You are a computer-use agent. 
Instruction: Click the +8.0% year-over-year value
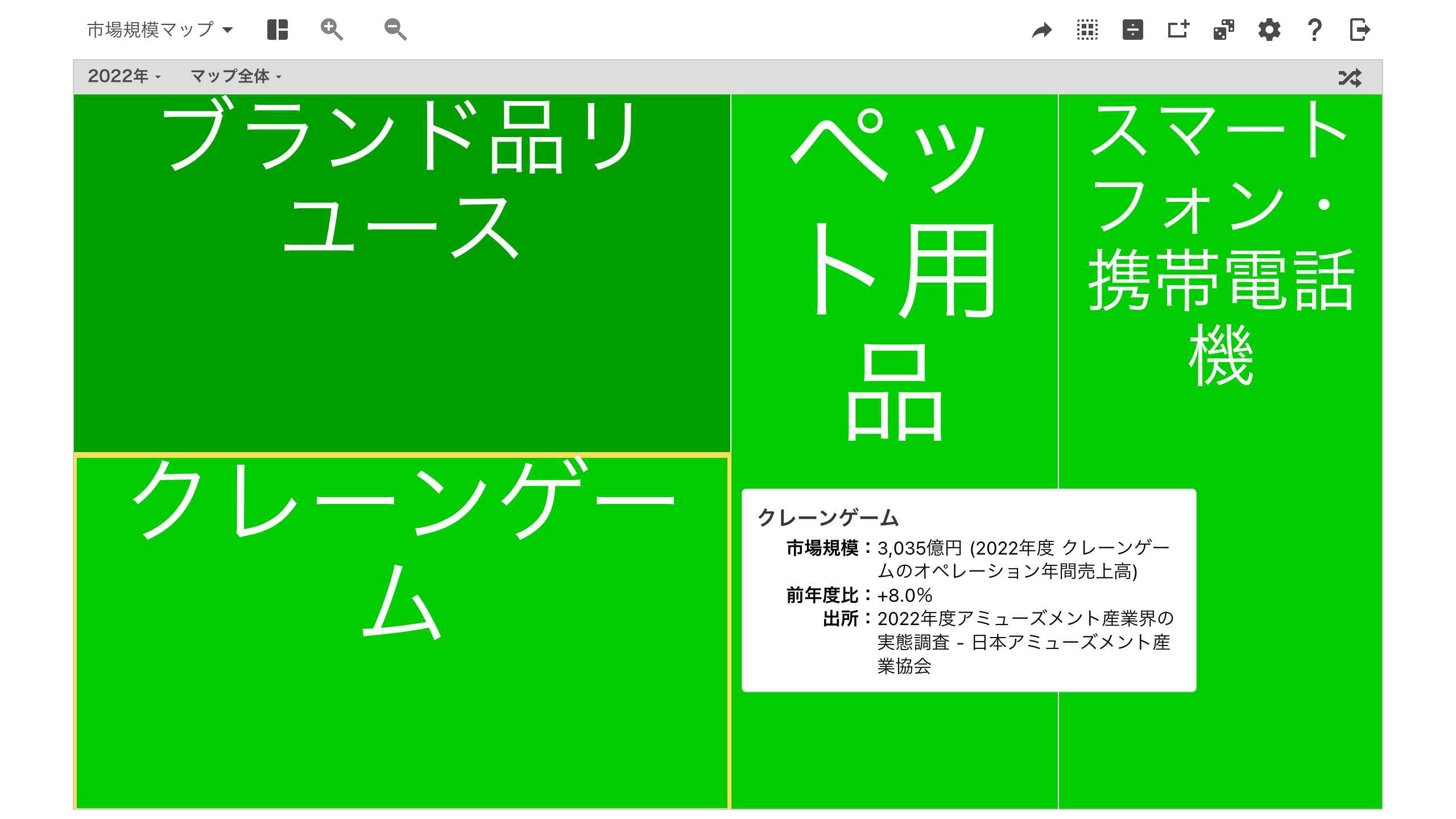pos(905,595)
